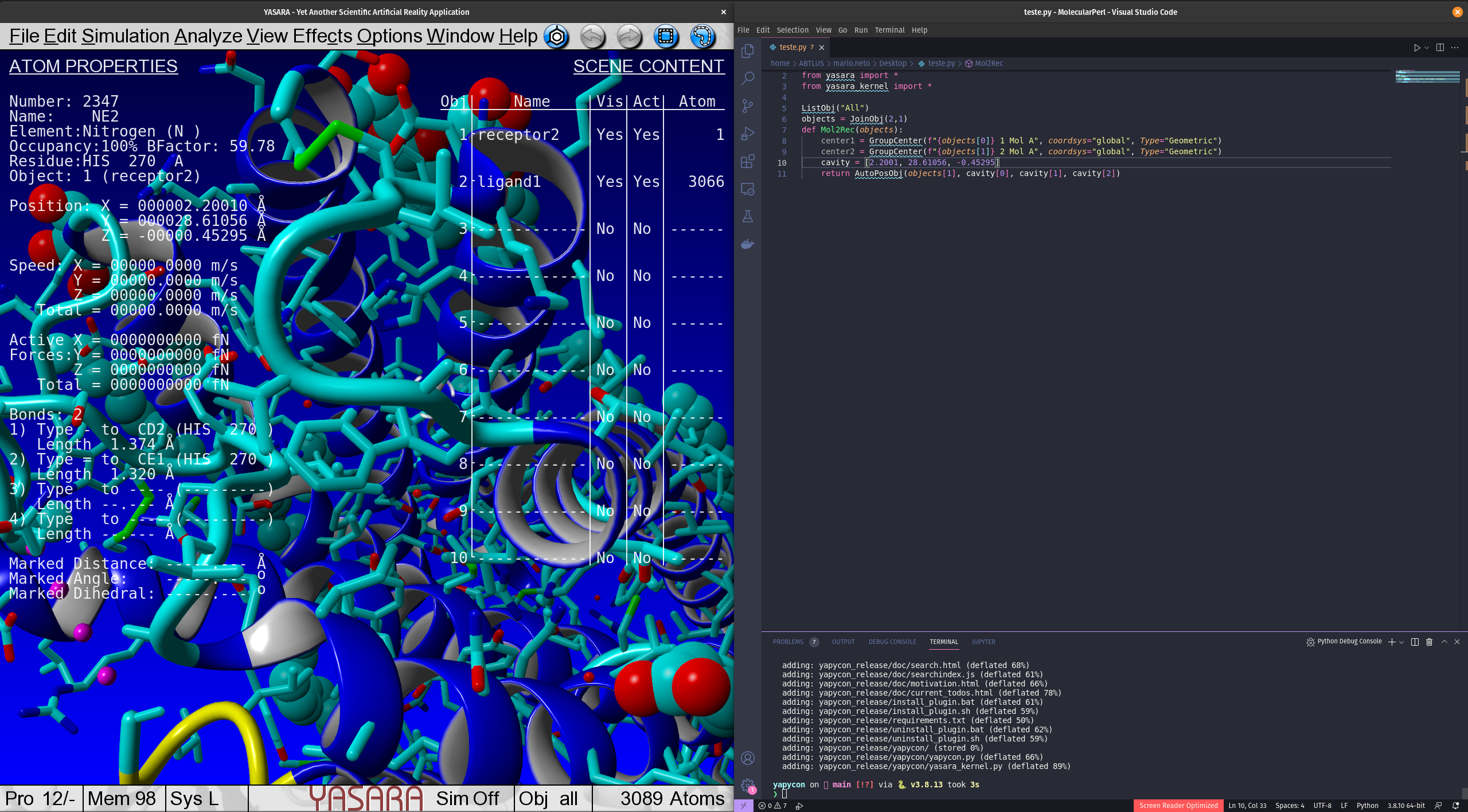Open VS Code Selection menu
Screen dimensions: 1468x812
(x=792, y=30)
